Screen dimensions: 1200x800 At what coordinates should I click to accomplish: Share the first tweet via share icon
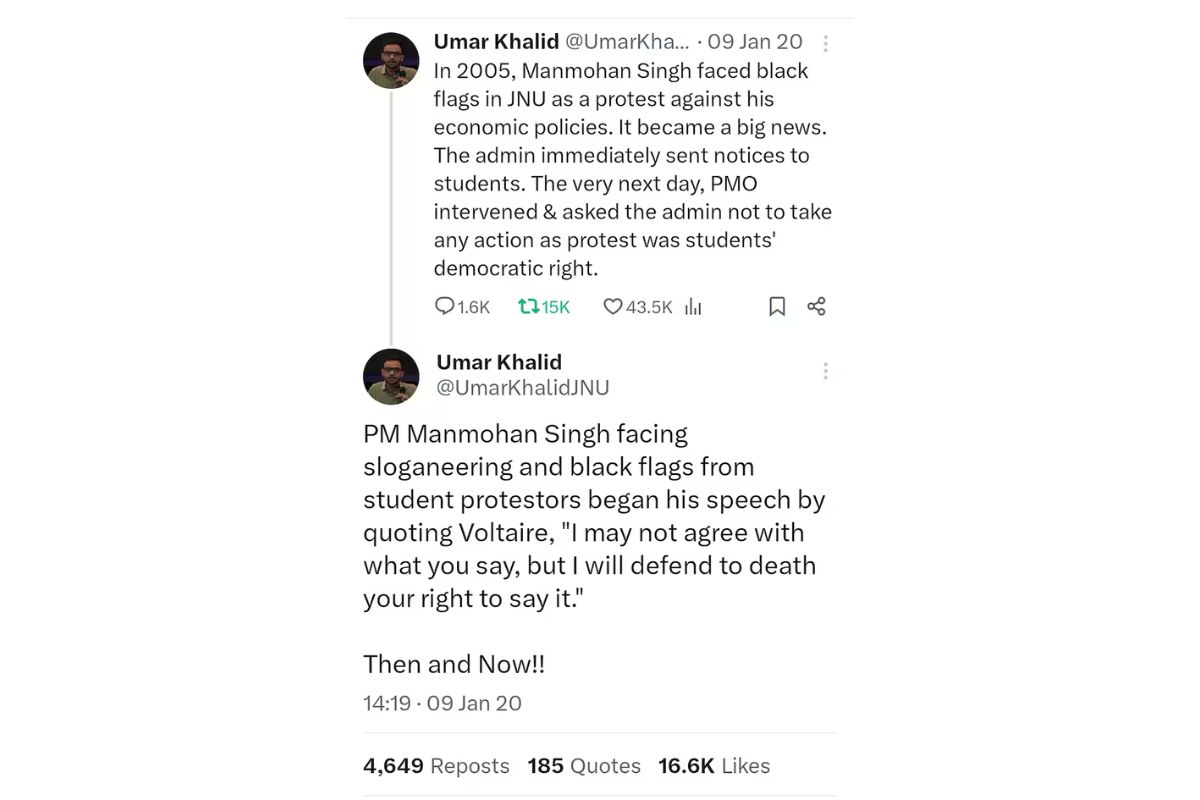coord(816,307)
